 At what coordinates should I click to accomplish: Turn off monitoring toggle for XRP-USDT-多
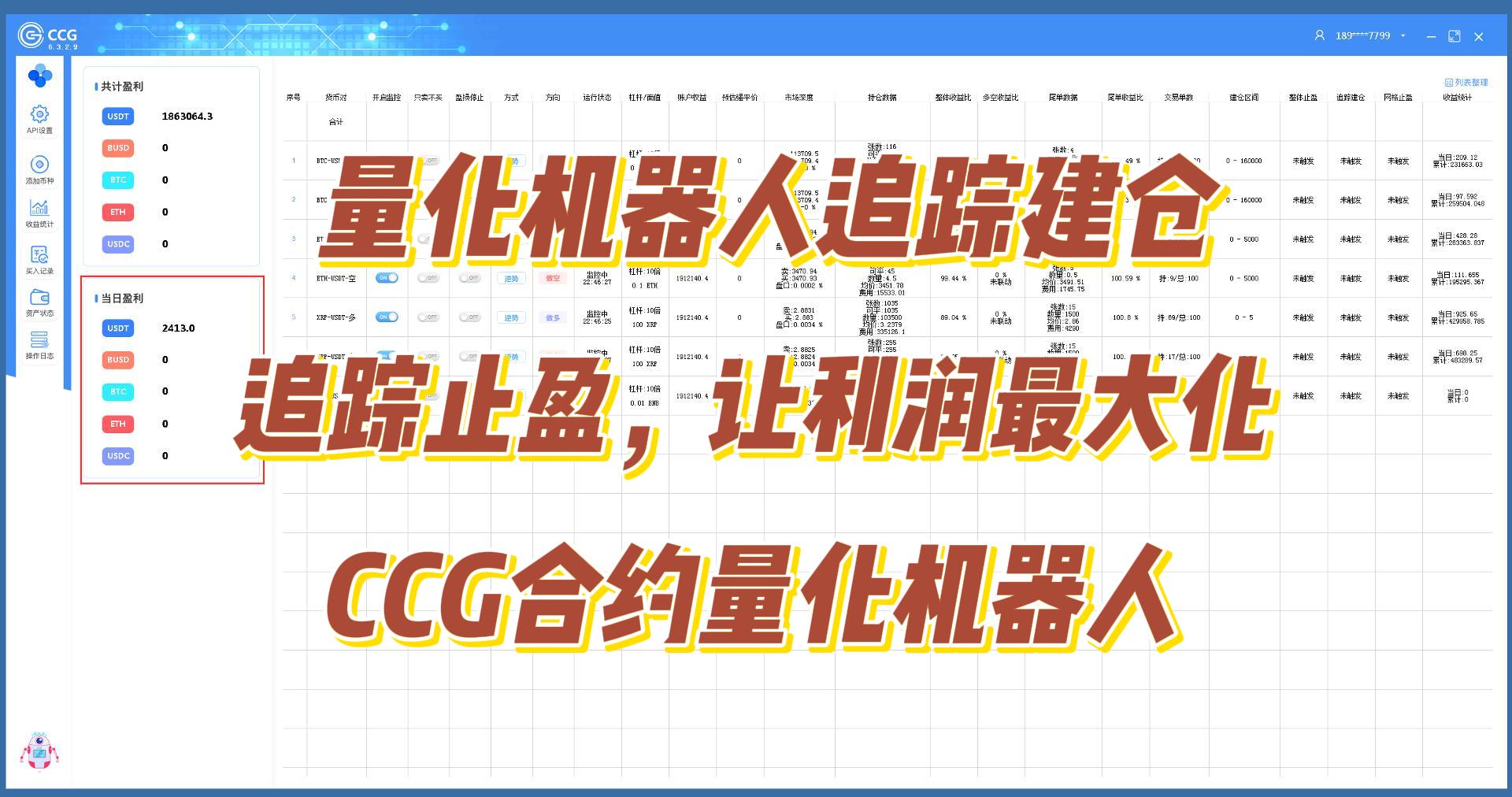coord(387,317)
